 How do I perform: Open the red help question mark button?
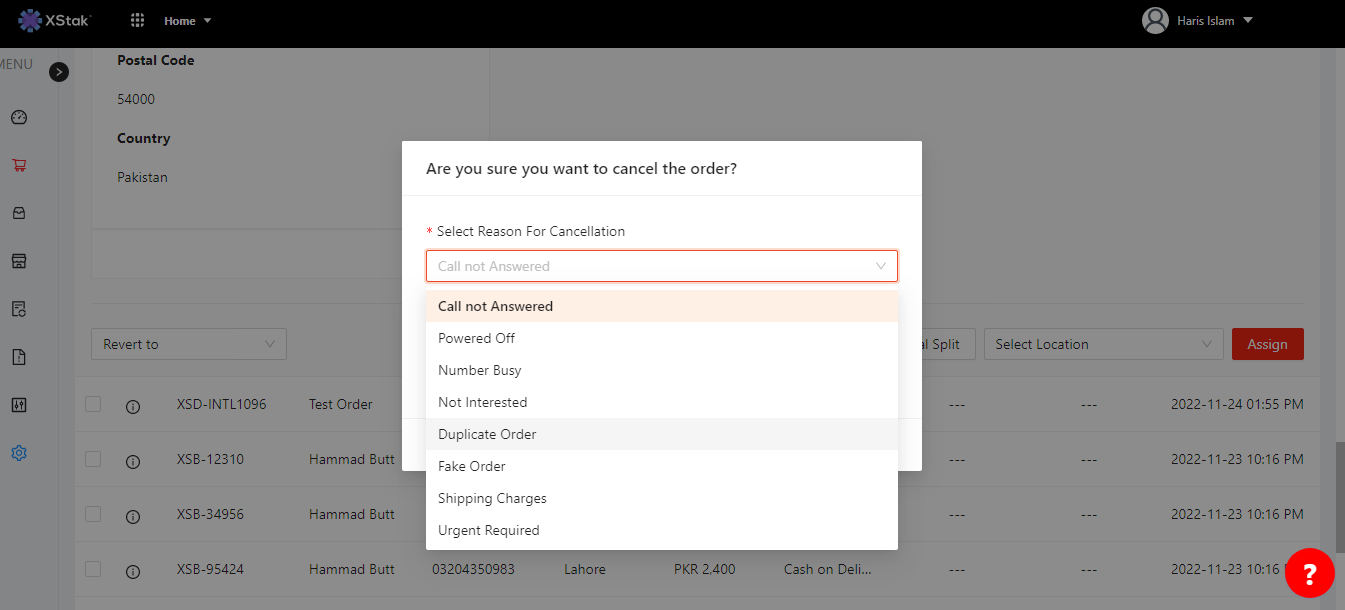coord(1309,573)
